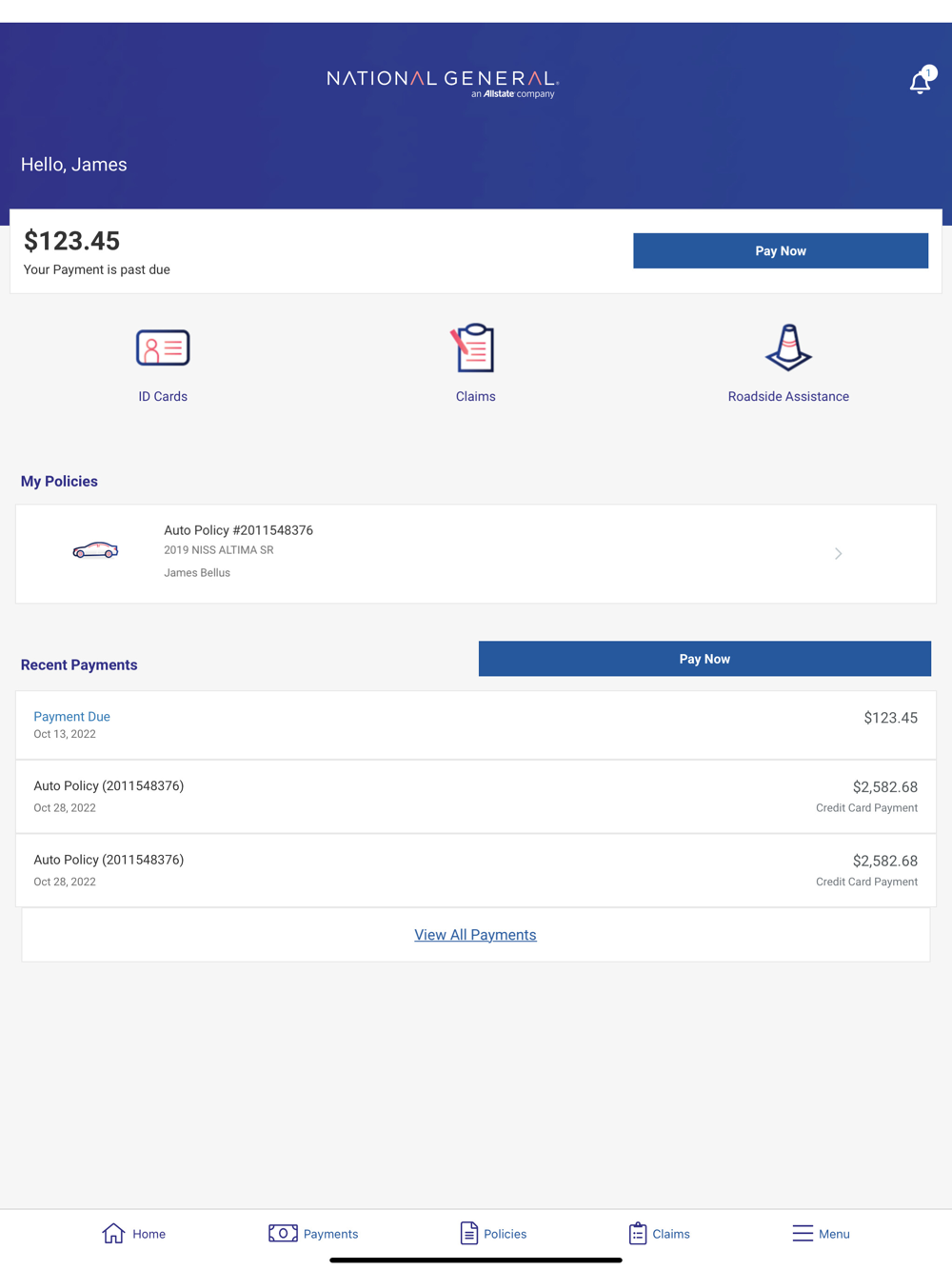Click Pay Now beside the $123.45 balance
The image size is (952, 1270).
781,250
